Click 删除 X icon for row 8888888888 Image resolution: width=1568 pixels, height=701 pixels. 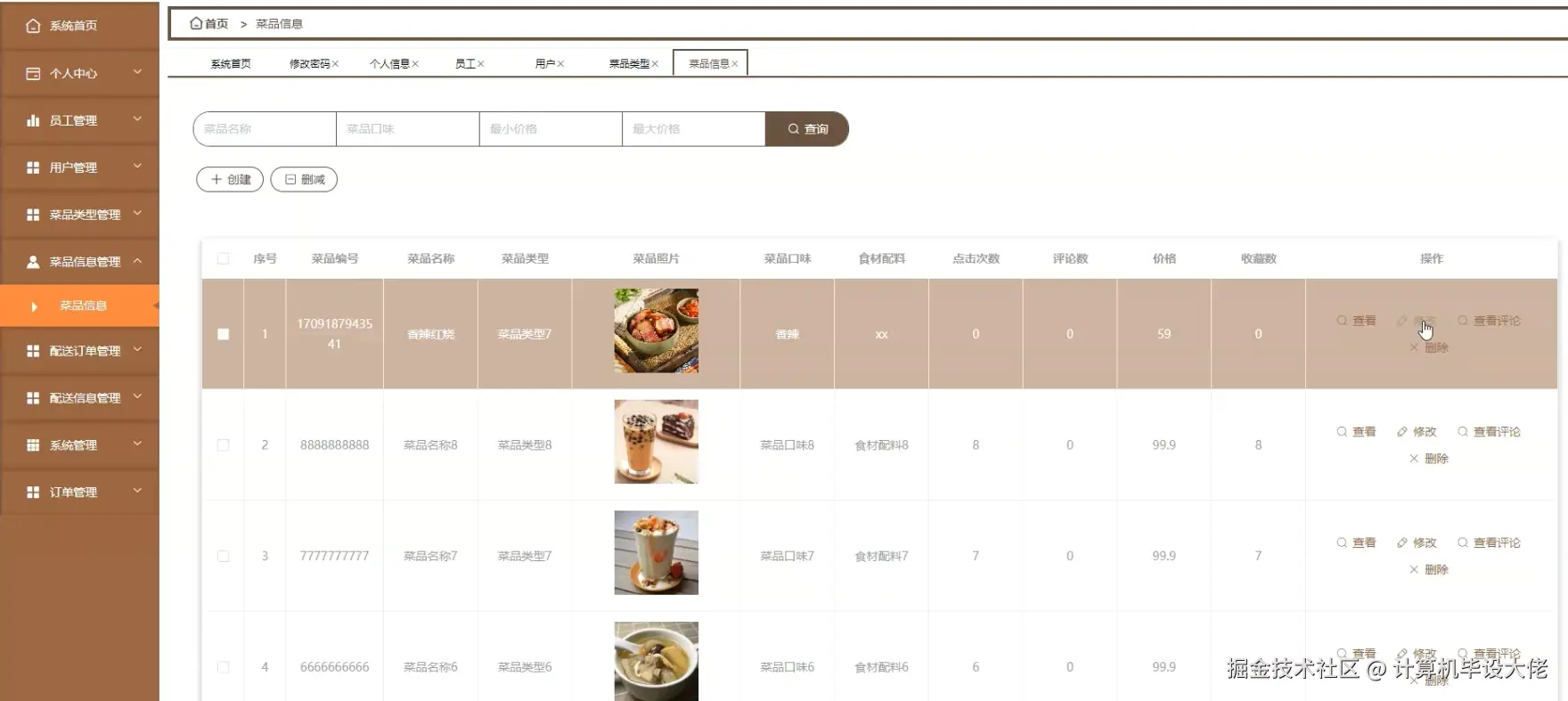point(1414,459)
